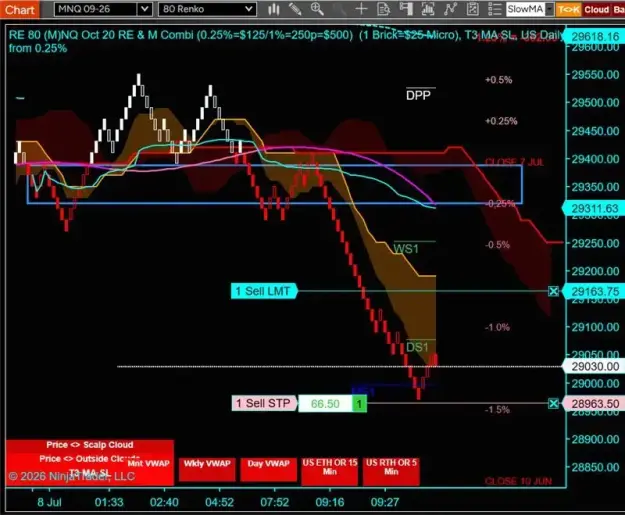Click the CLOSE 10 JUN label
Viewport: 625px width, 515px height.
click(x=518, y=481)
